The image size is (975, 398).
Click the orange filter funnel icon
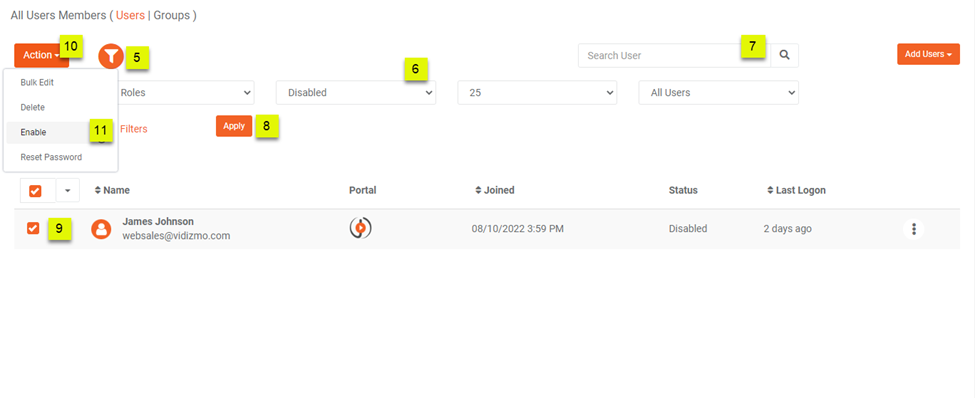click(111, 57)
